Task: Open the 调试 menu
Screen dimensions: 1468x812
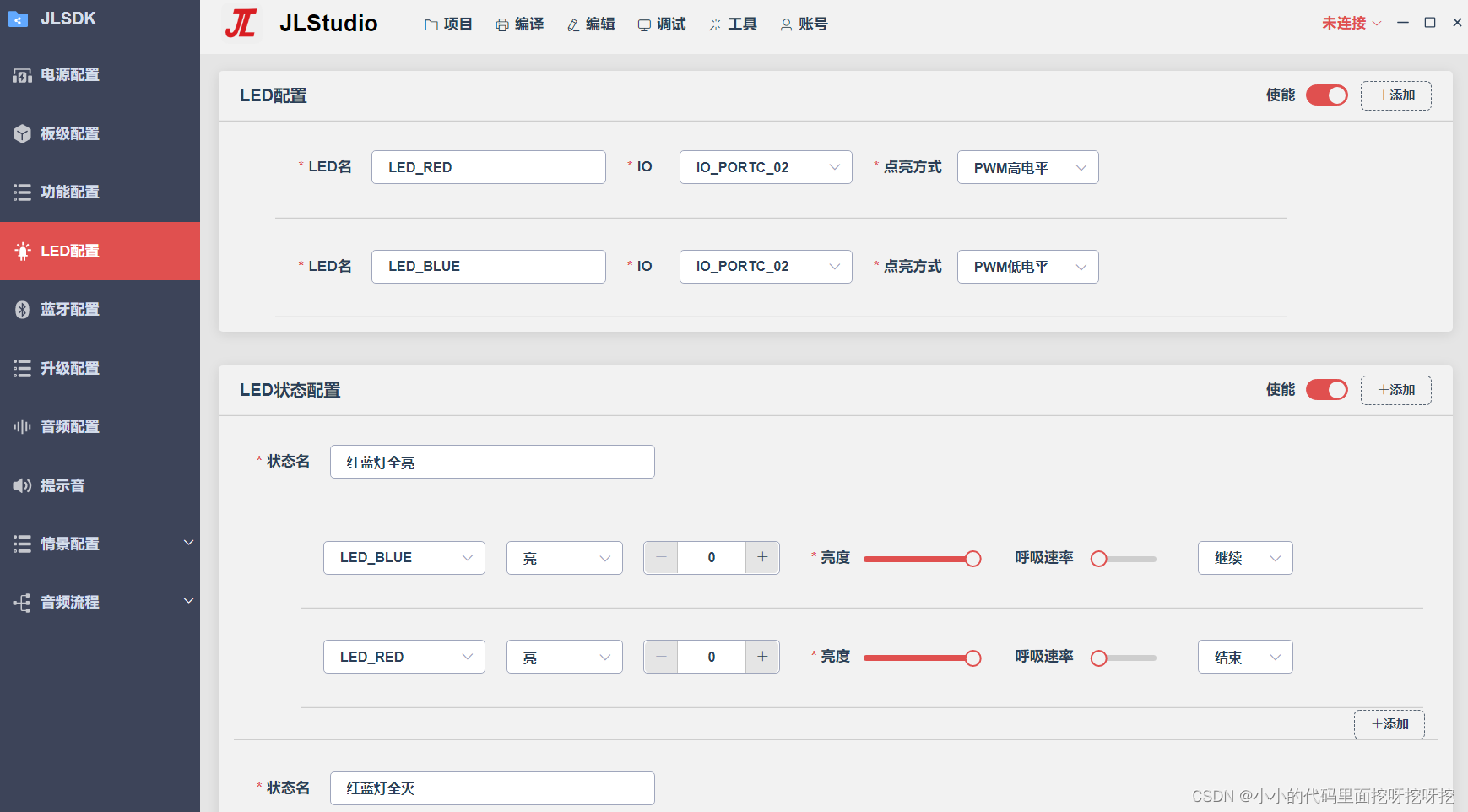Action: (x=661, y=24)
